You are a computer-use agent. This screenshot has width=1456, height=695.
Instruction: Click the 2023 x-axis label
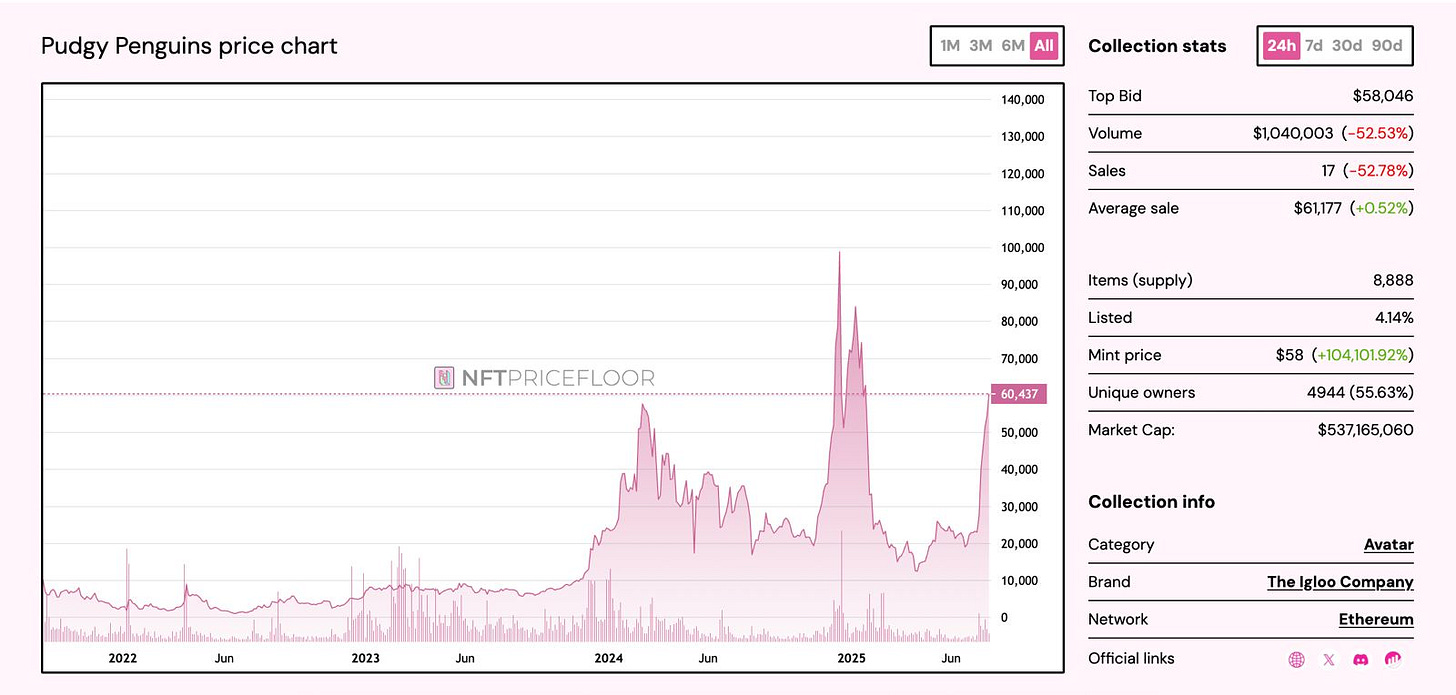coord(365,658)
